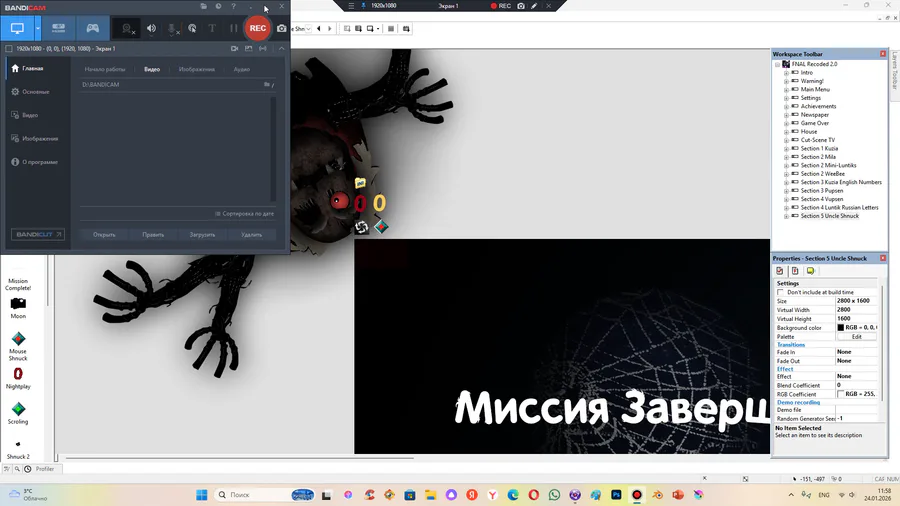Viewport: 900px width, 506px height.
Task: Open О программе in Bandicam sidebar
Action: click(x=34, y=162)
